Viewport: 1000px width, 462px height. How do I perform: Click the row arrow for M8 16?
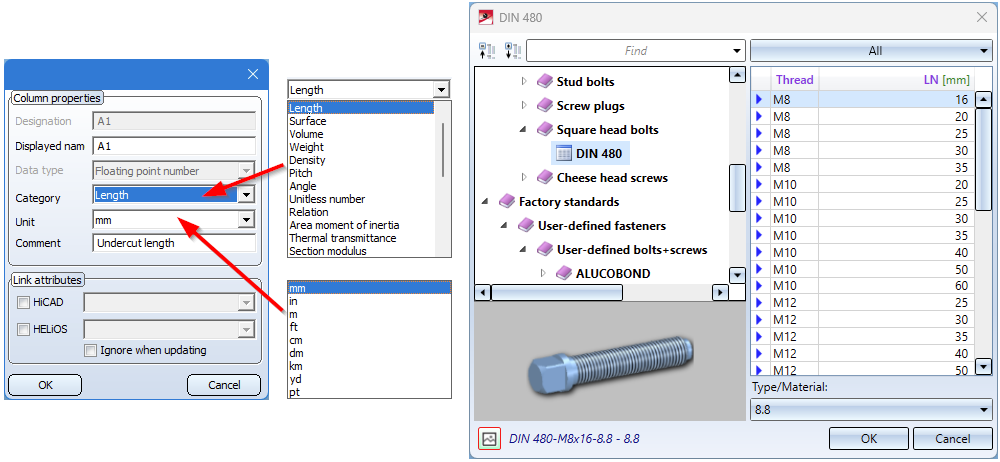click(760, 100)
